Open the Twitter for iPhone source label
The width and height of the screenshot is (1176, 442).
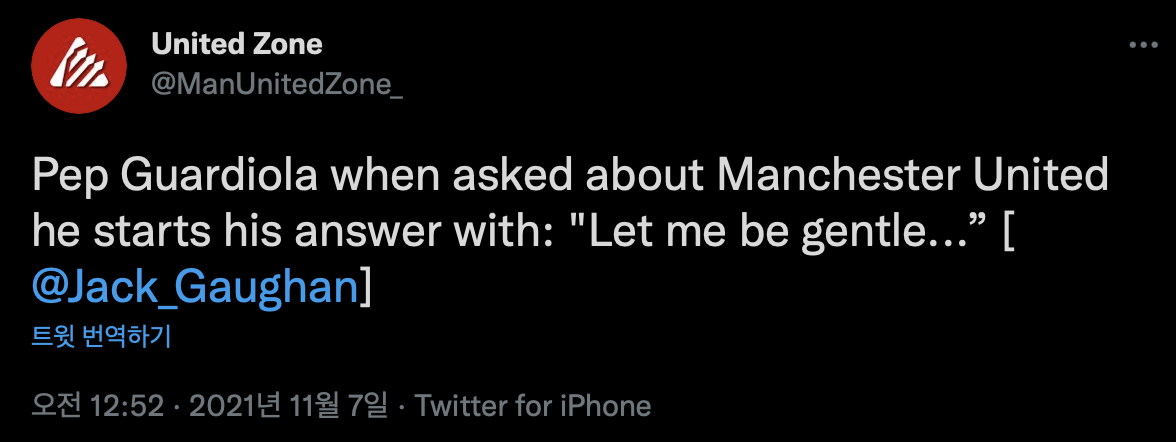click(533, 406)
